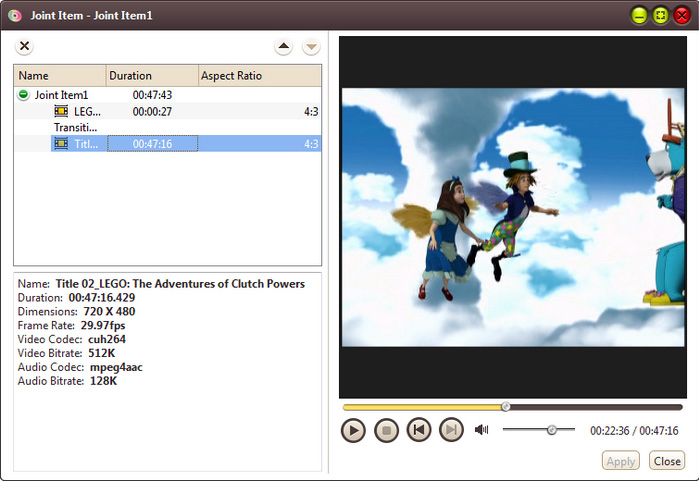This screenshot has width=699, height=481.
Task: Mute audio with speaker icon
Action: [482, 430]
